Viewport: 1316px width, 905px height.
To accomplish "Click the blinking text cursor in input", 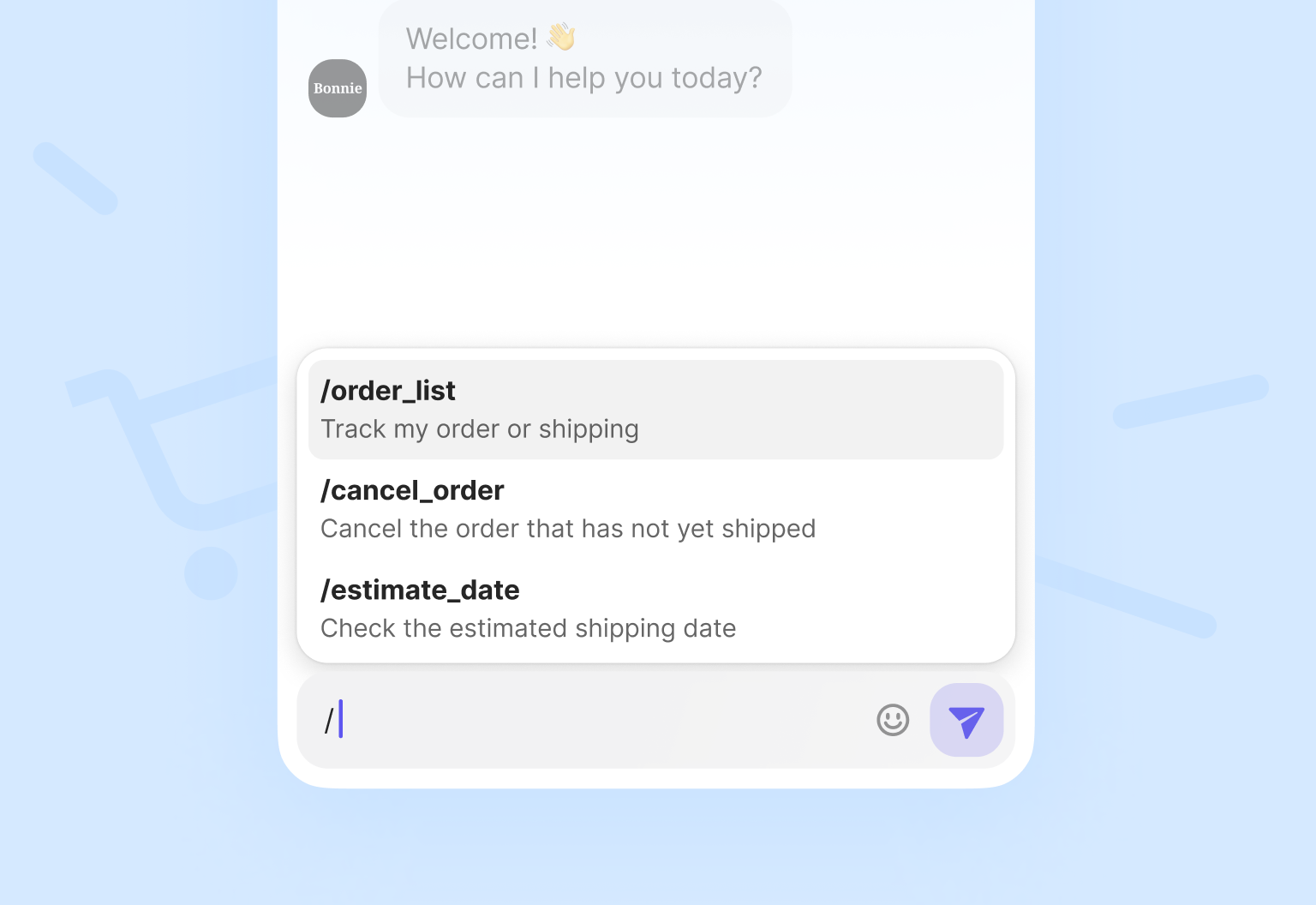I will 341,719.
